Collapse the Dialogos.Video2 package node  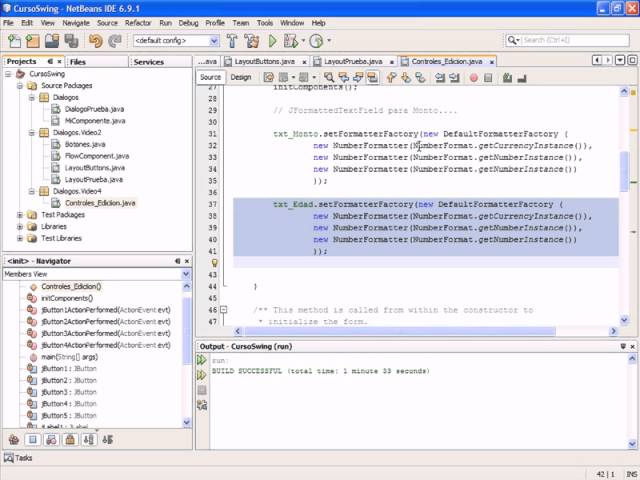tap(33, 132)
